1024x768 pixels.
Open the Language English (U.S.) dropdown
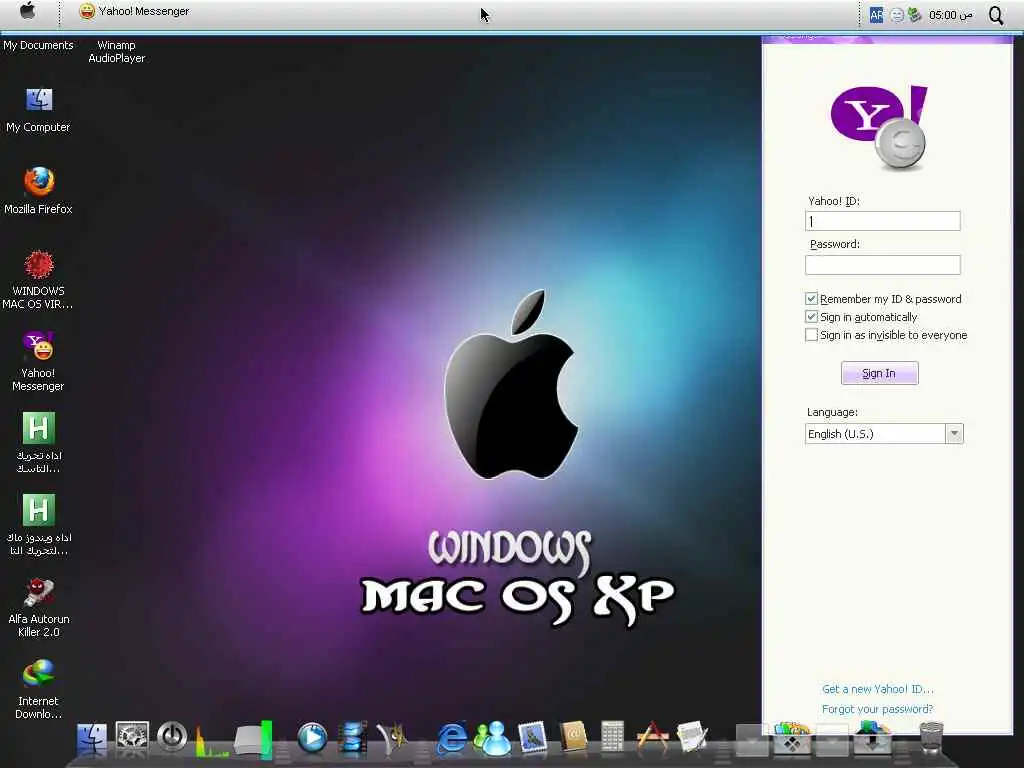point(884,434)
